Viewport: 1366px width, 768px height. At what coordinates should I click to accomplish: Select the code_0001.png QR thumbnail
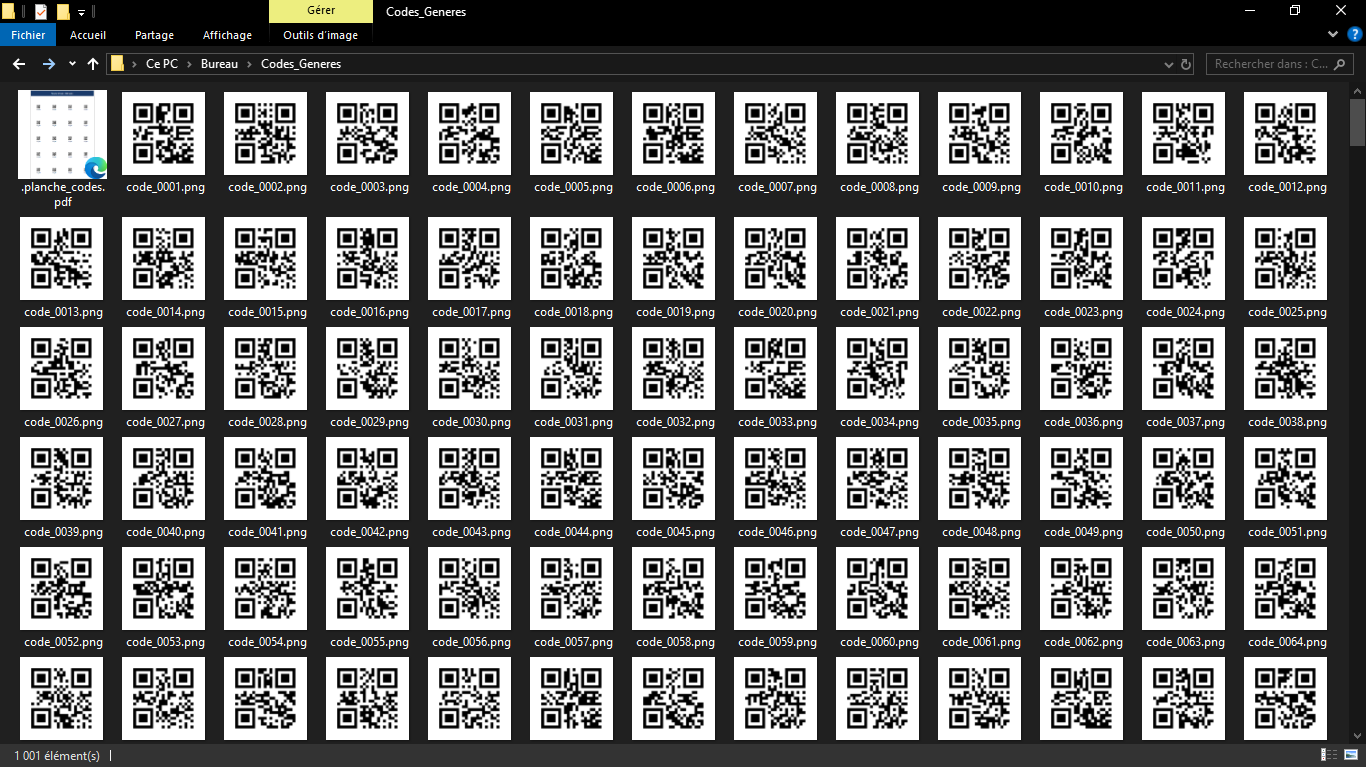click(x=165, y=134)
